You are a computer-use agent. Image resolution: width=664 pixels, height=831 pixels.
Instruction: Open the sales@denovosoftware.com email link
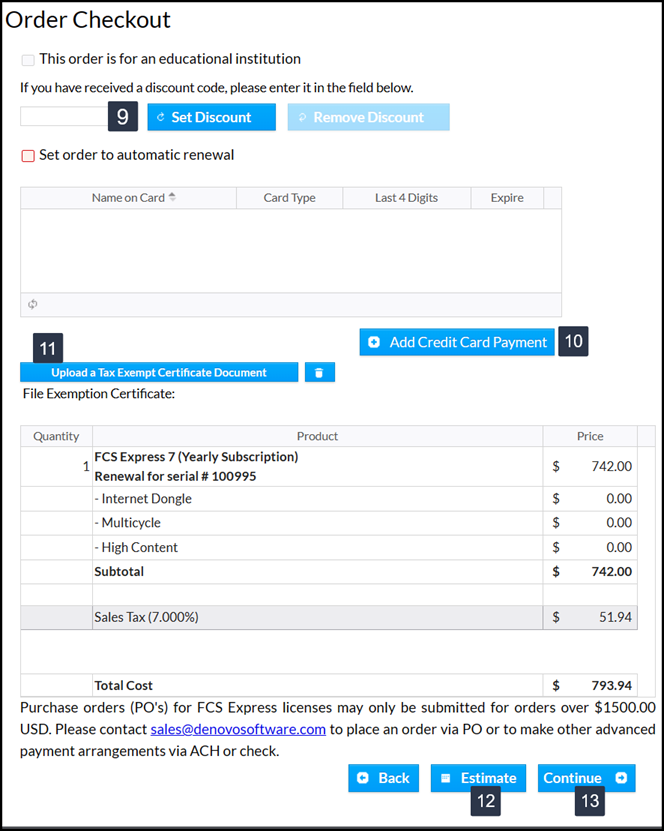238,729
